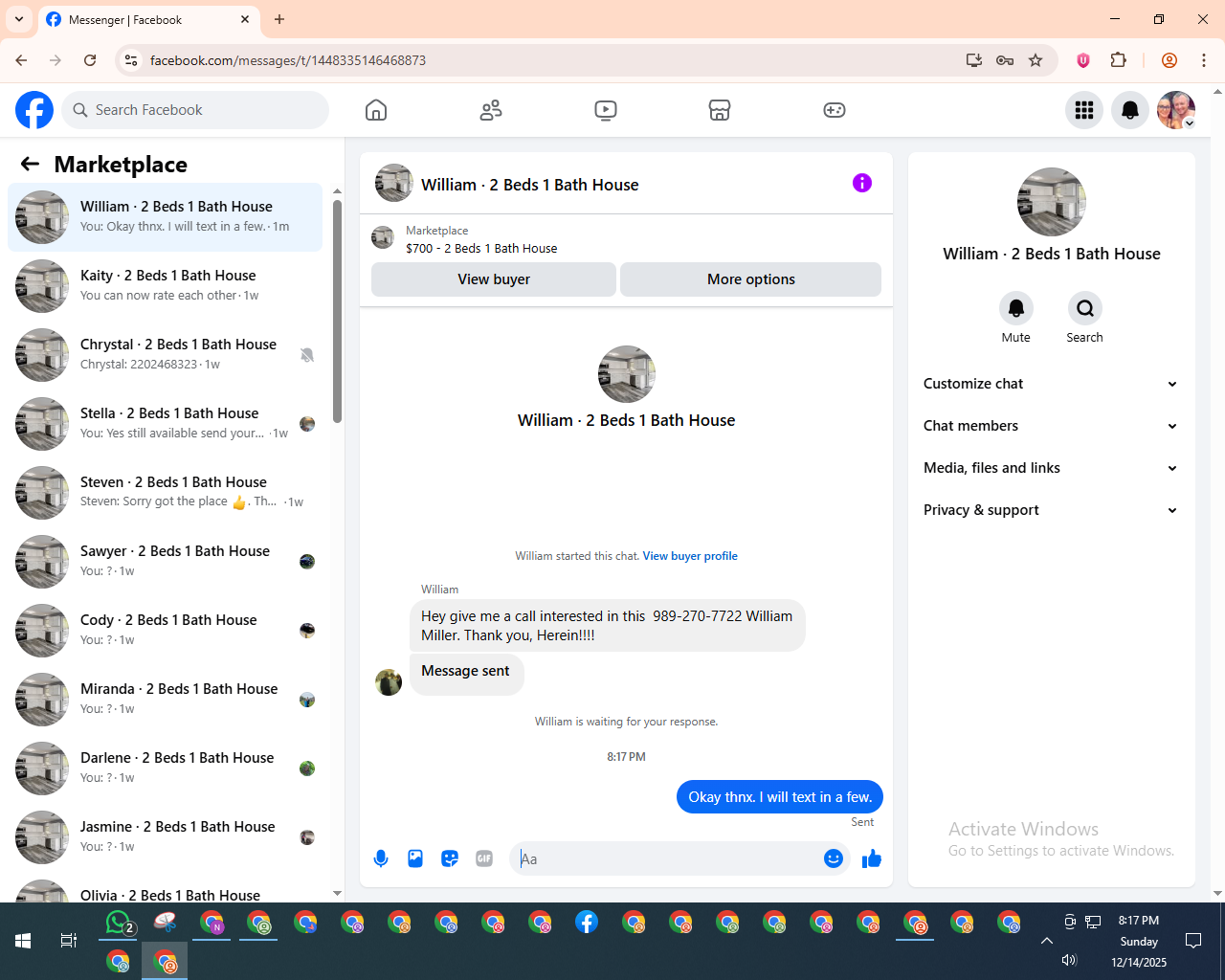Click muted bell on Chrystal conversation
The image size is (1225, 980).
307,355
